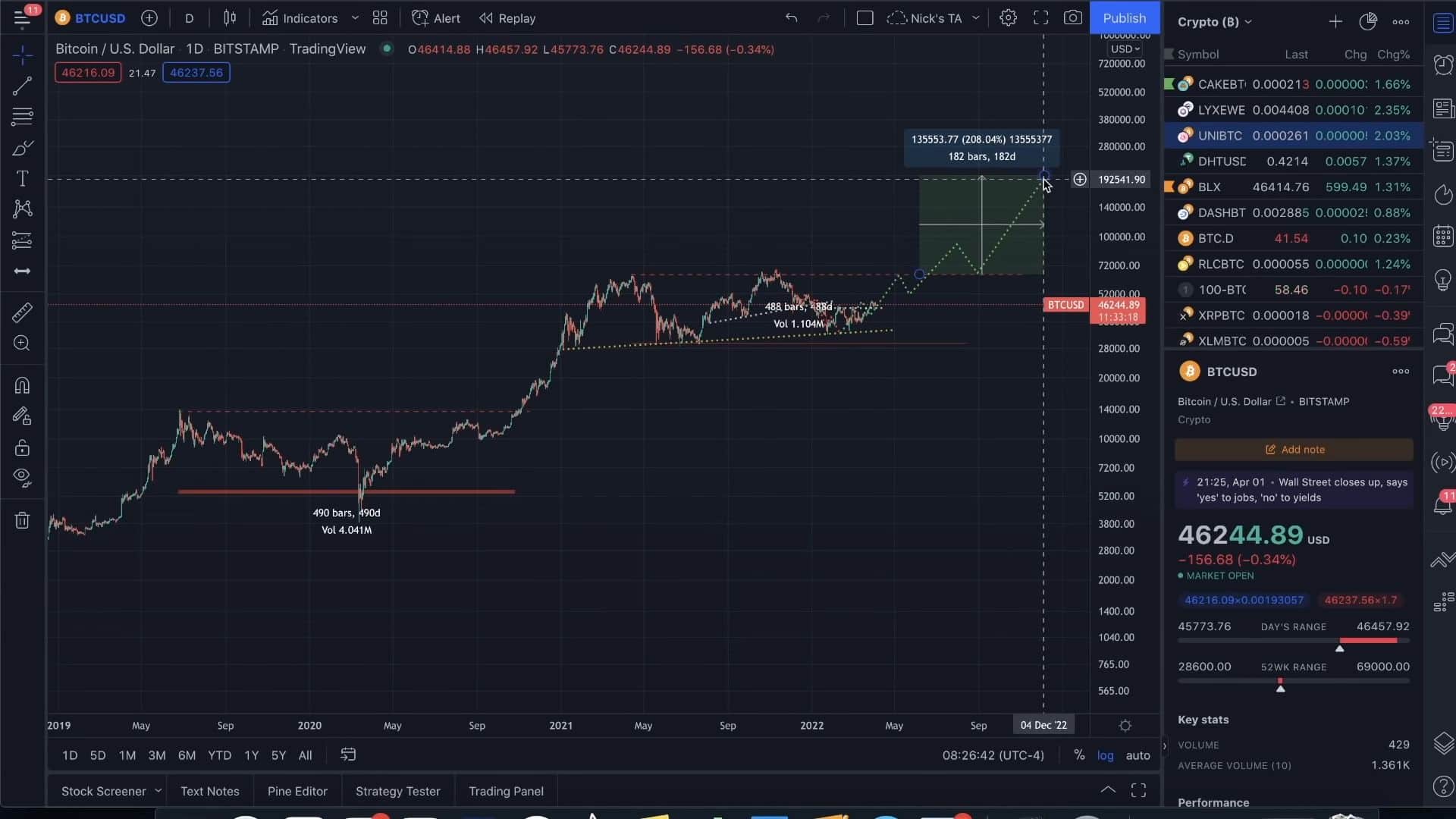Expand the Crypto (B) watchlist dropdown
Viewport: 1456px width, 819px height.
coord(1215,22)
